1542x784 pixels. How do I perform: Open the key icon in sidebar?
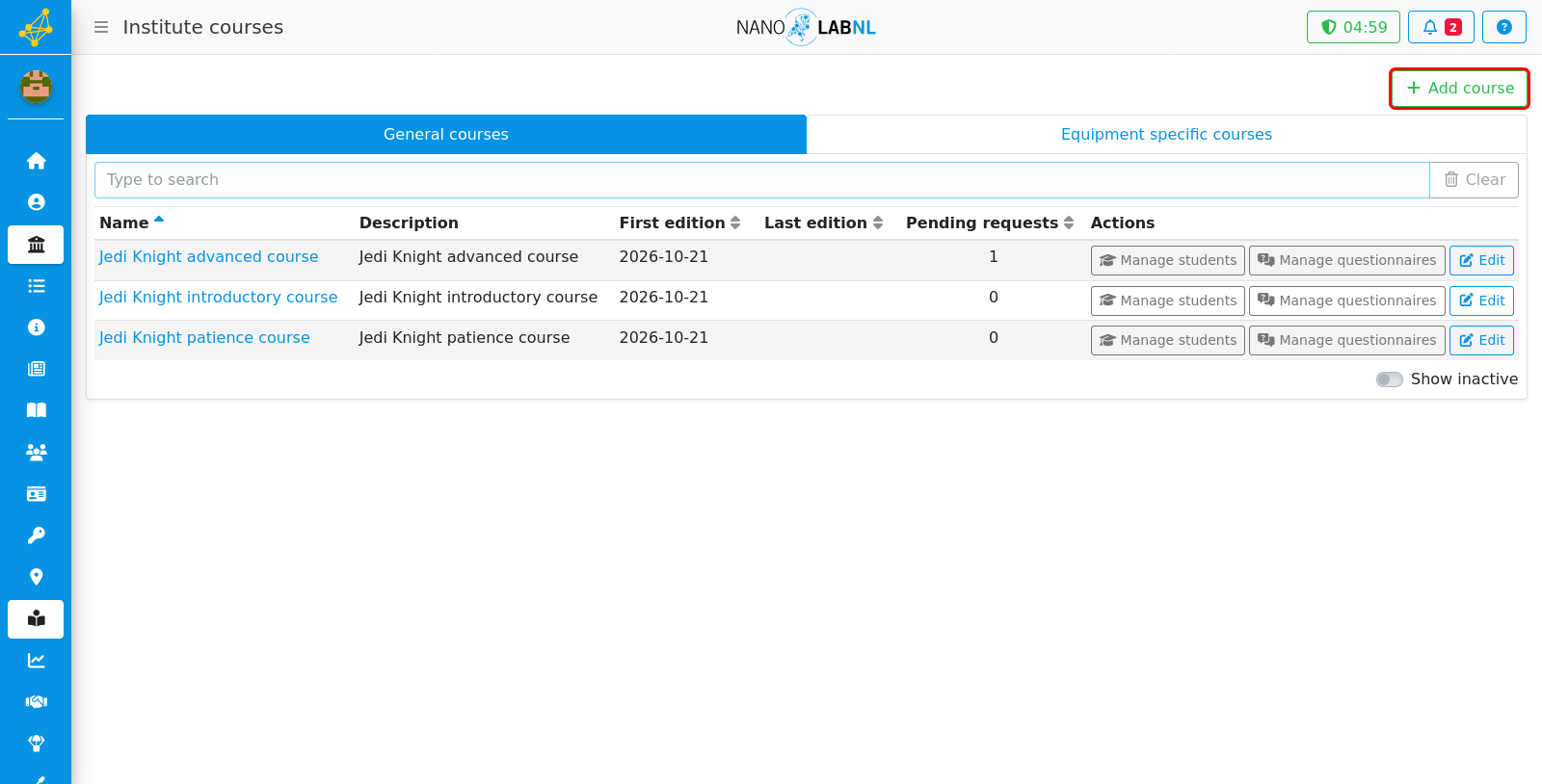pyautogui.click(x=36, y=536)
